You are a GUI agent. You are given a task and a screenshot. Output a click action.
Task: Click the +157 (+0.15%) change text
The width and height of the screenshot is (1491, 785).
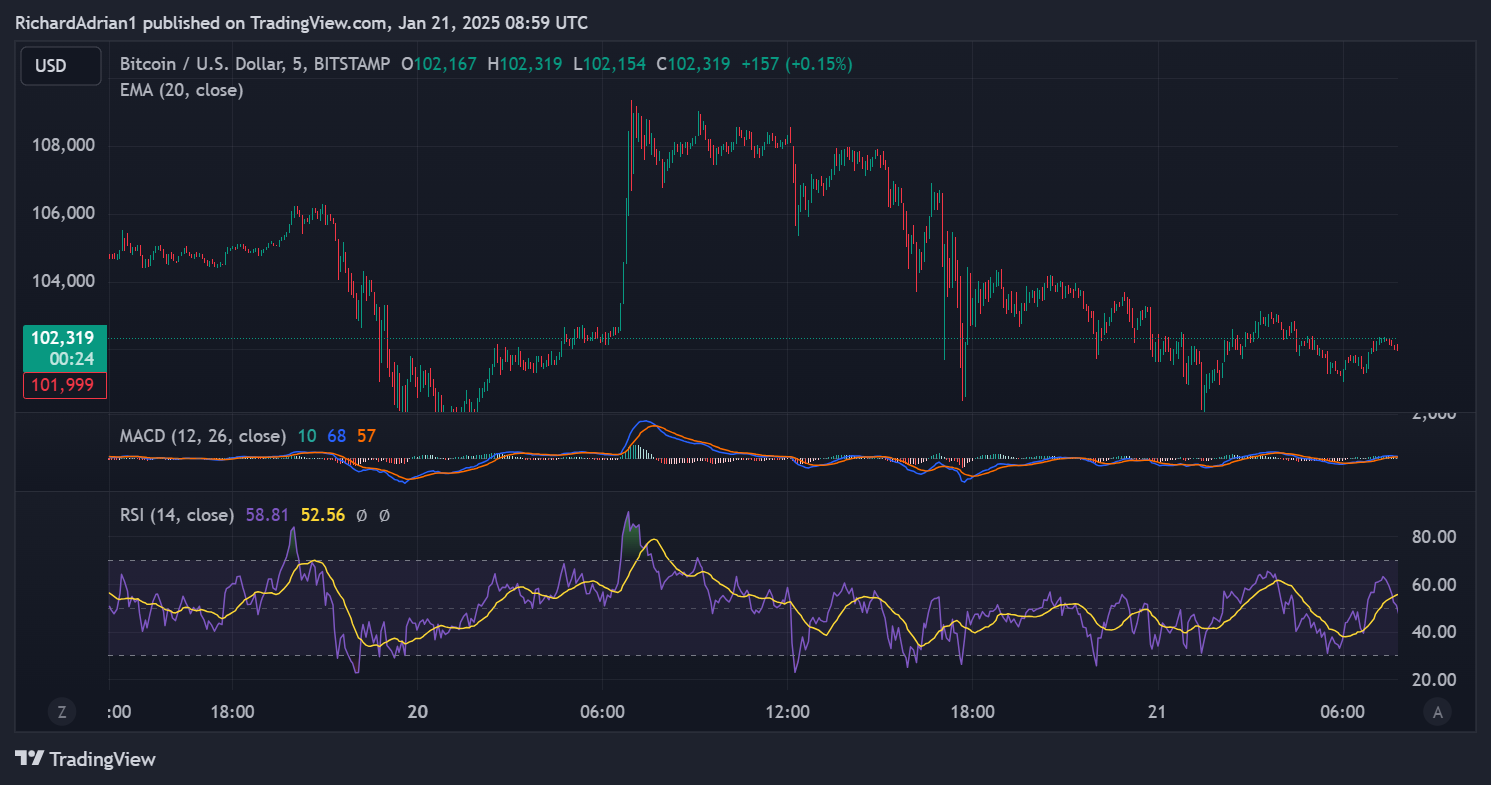click(796, 64)
